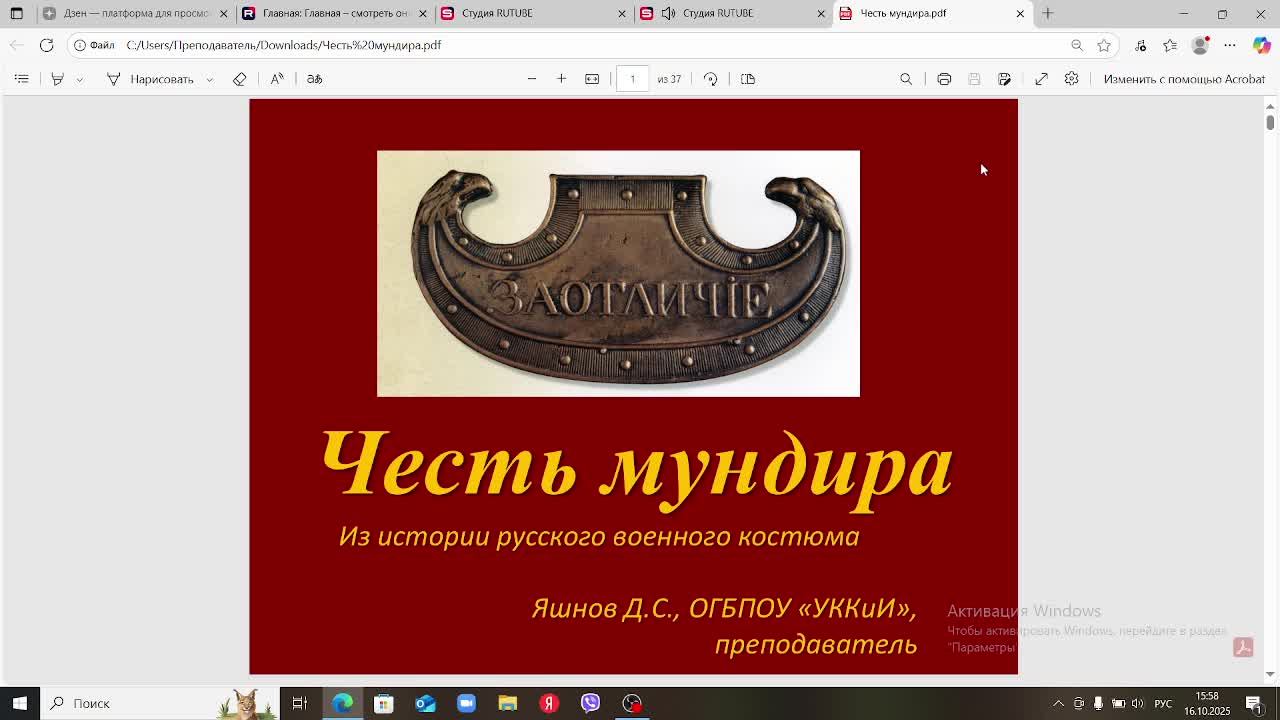This screenshot has width=1280, height=720.
Task: Open the Copilot sidebar
Action: pos(1262,45)
